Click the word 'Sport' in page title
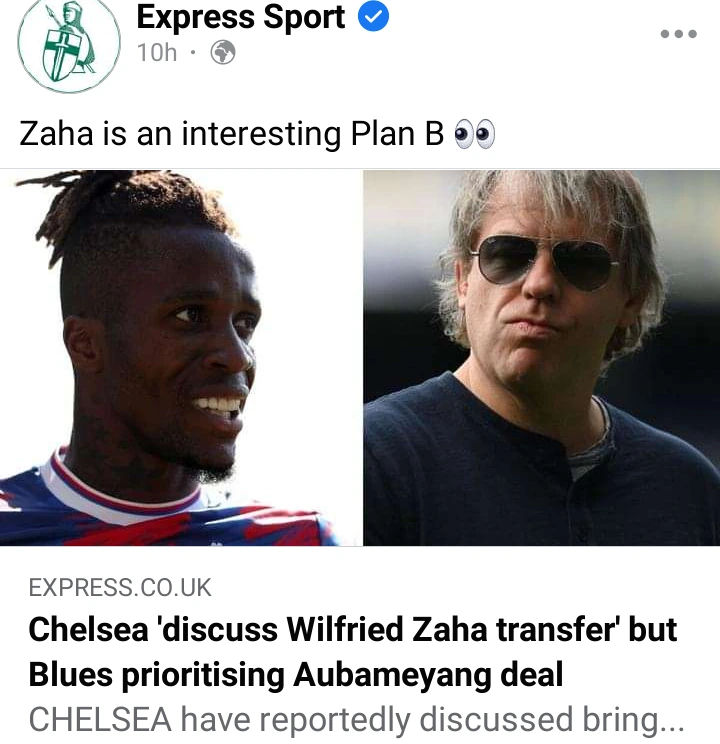Image resolution: width=720 pixels, height=744 pixels. point(304,18)
